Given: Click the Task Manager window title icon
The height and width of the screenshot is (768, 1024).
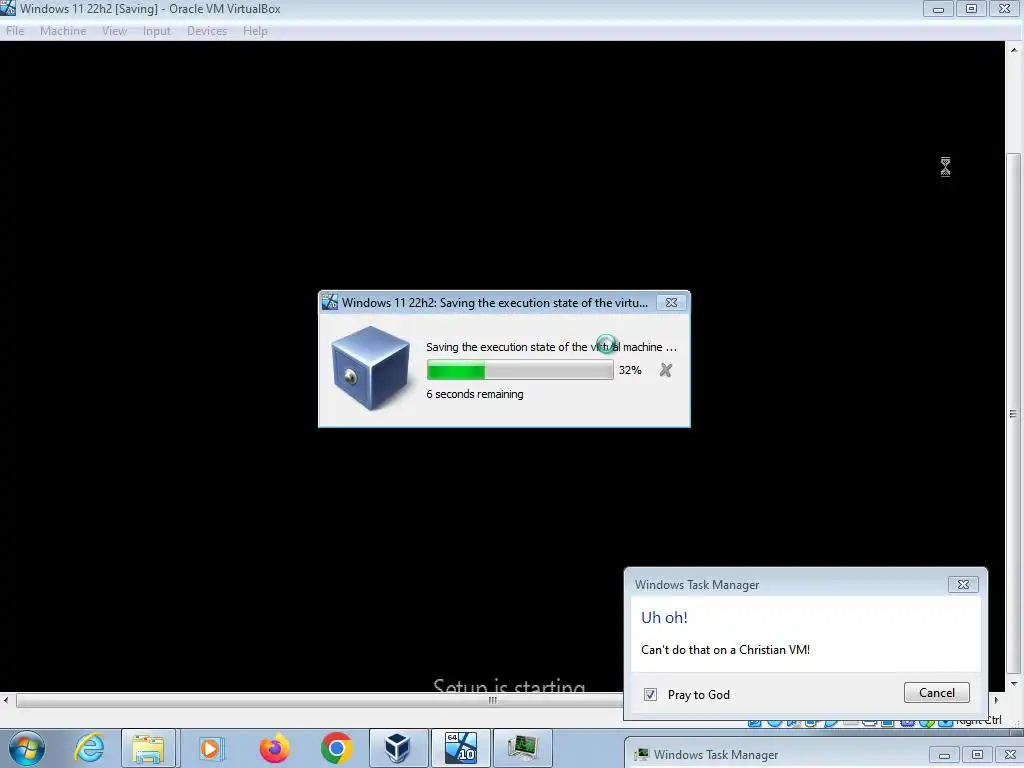Looking at the screenshot, I should tap(642, 754).
